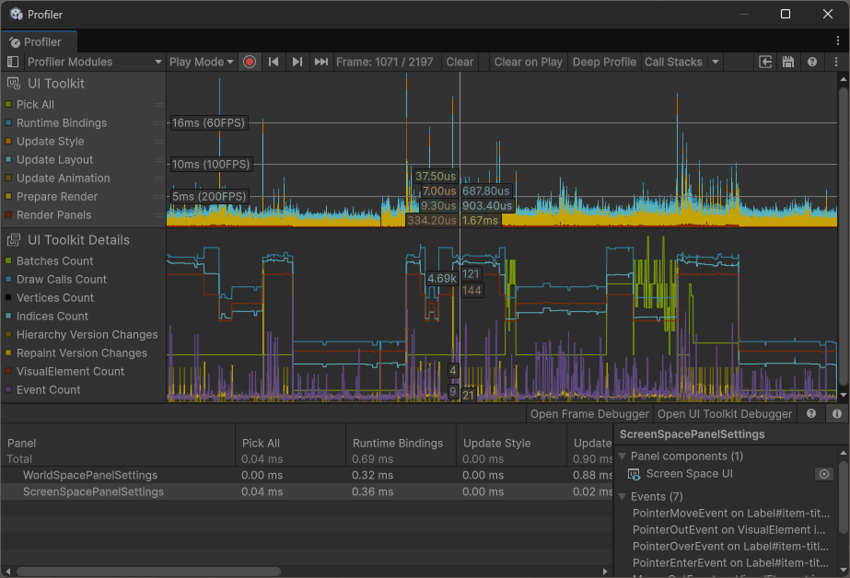Toggle Event Count chart series

click(8, 390)
